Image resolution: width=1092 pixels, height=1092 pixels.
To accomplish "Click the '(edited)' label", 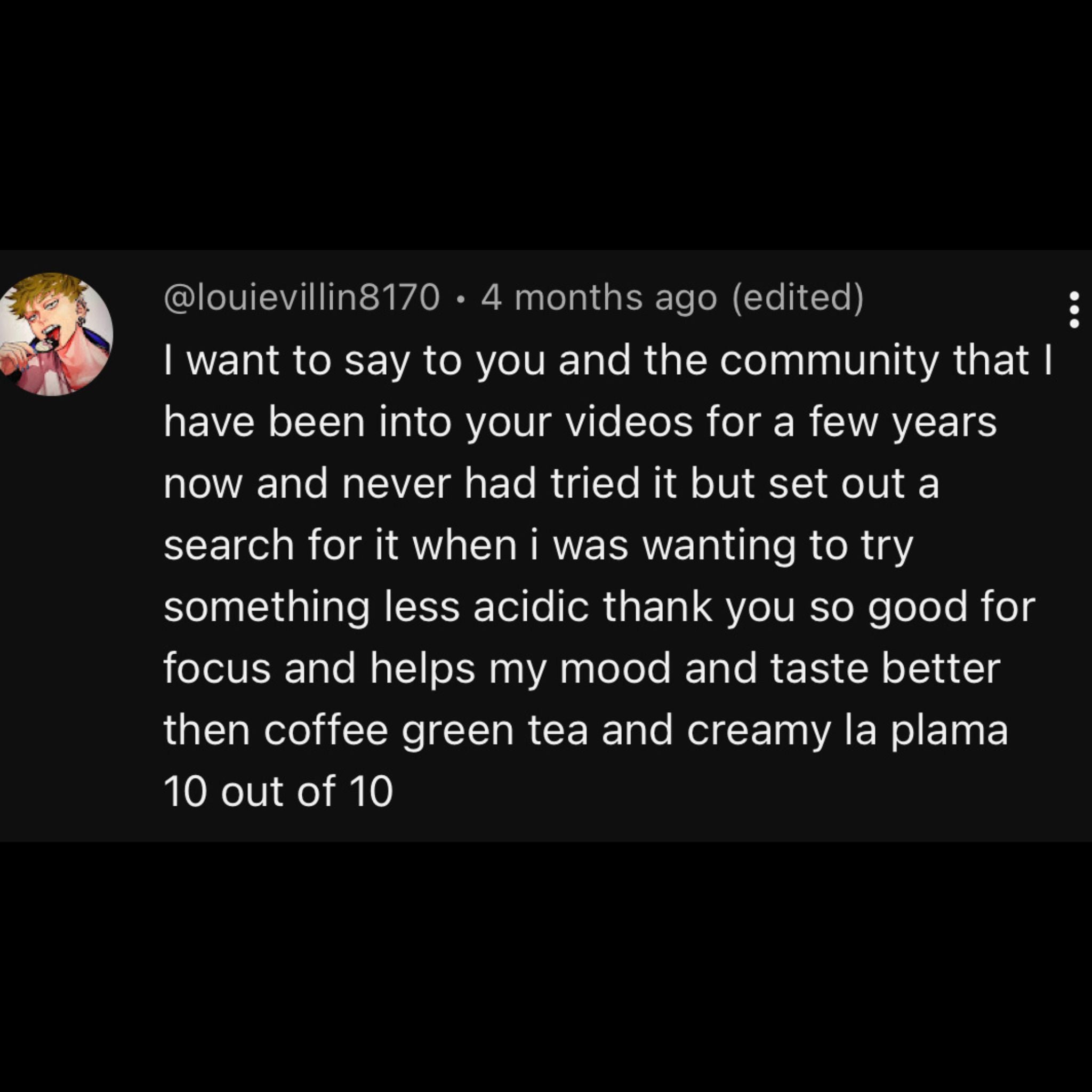I will [x=798, y=298].
